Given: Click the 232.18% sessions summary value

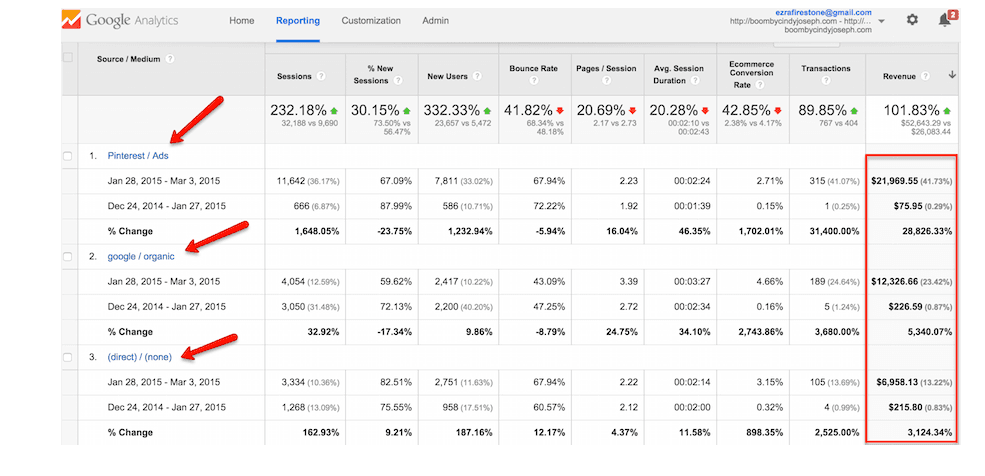Looking at the screenshot, I should (299, 110).
